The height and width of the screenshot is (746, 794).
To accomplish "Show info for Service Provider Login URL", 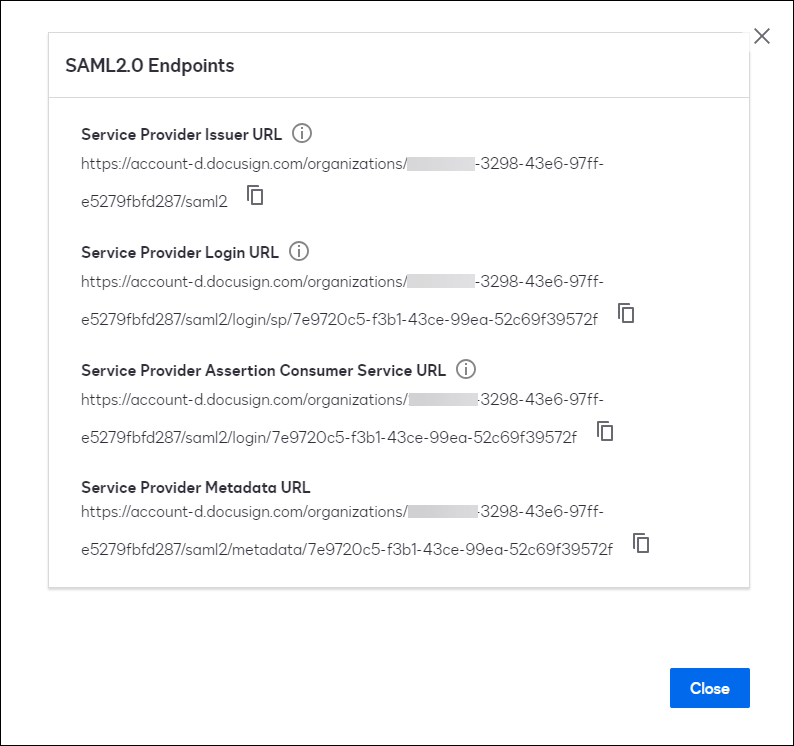I will click(x=299, y=252).
